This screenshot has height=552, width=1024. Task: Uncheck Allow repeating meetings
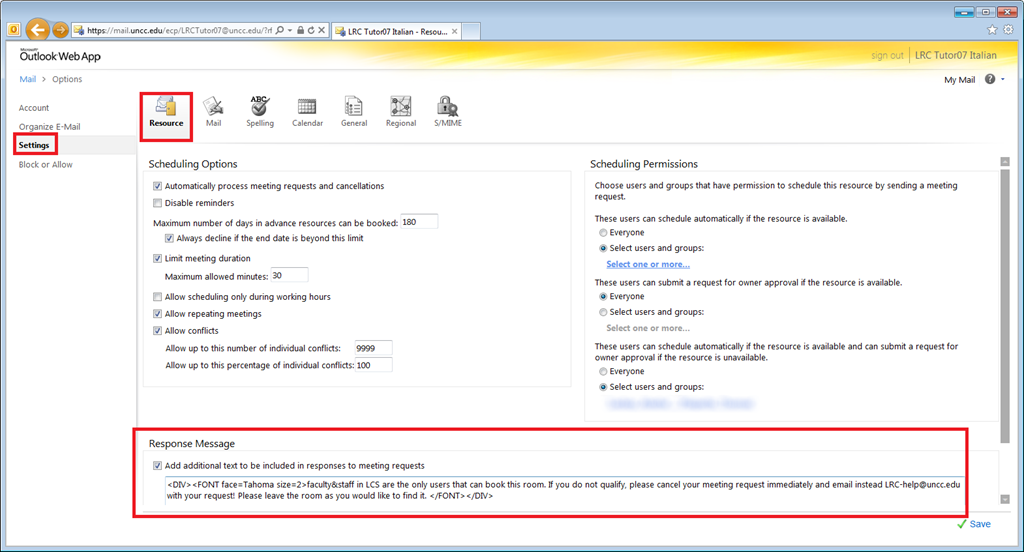158,314
